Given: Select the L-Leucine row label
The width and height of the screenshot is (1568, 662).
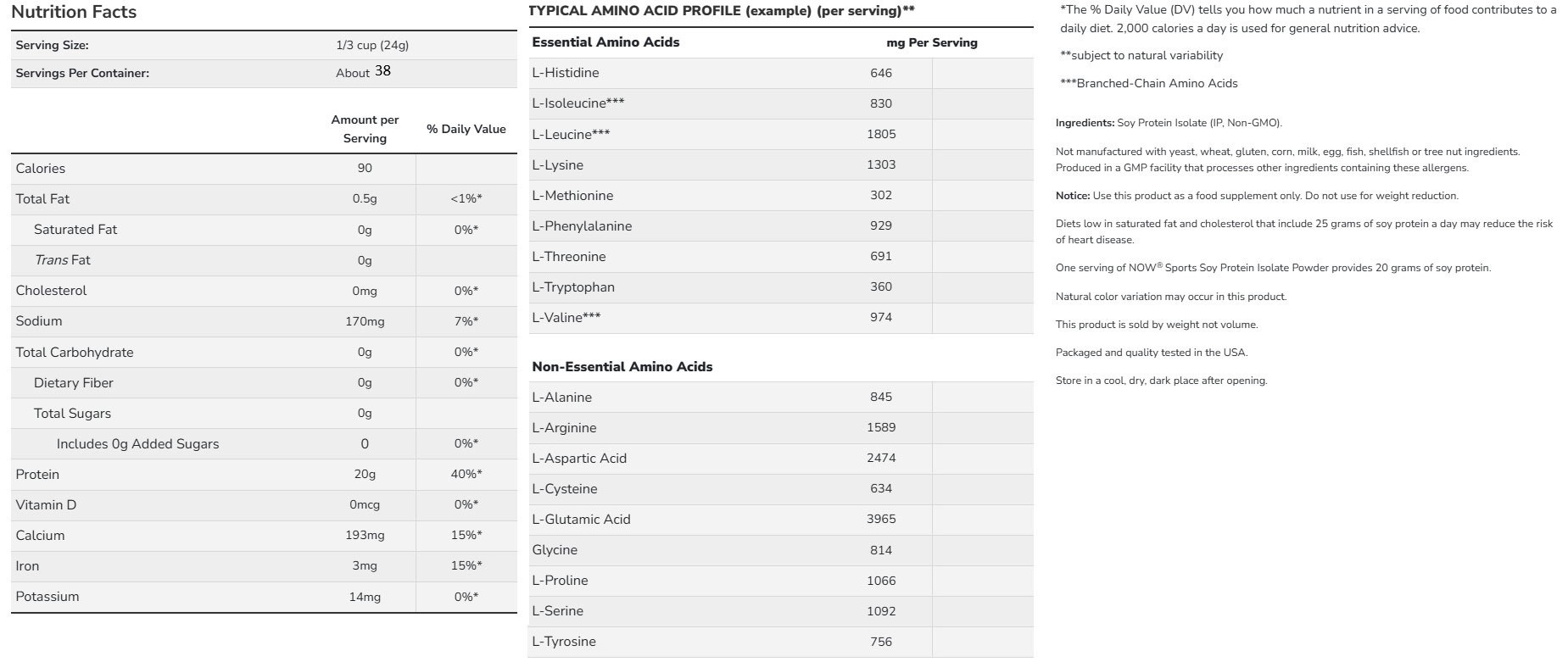Looking at the screenshot, I should (x=571, y=135).
